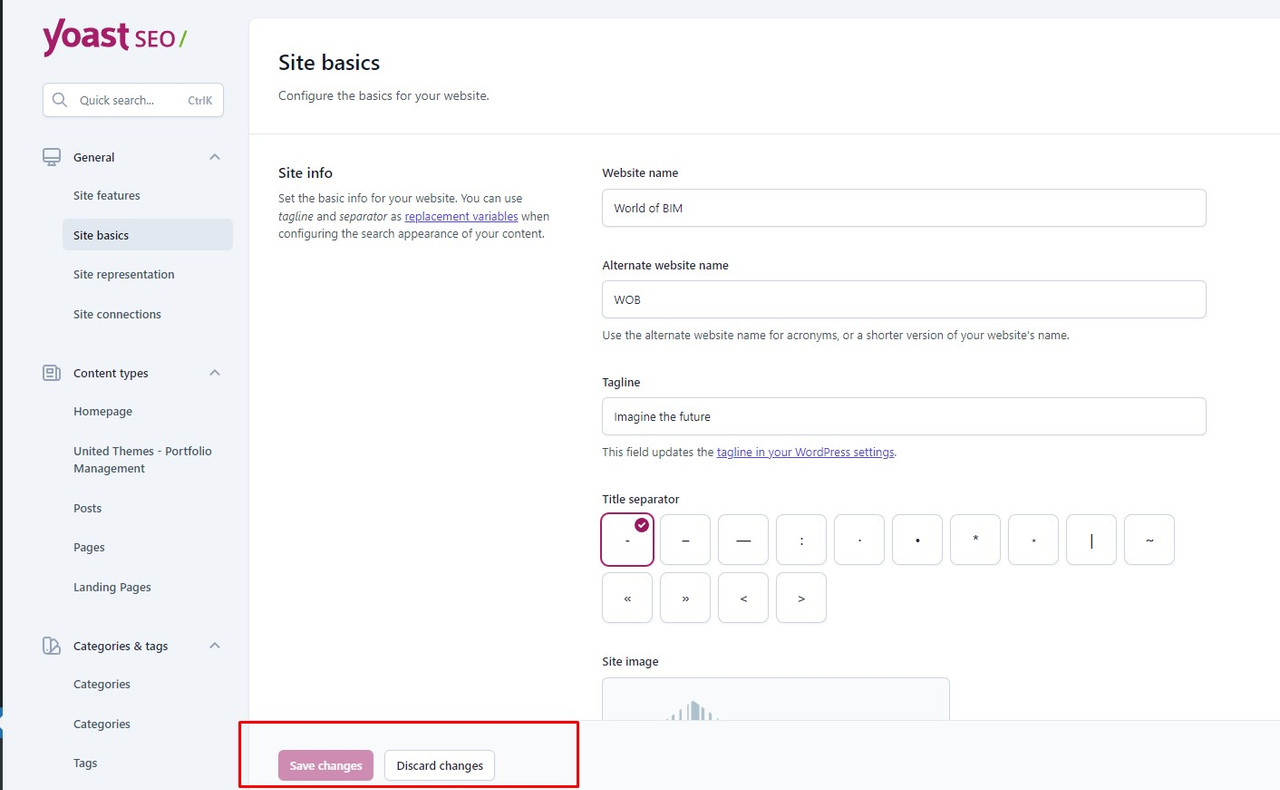This screenshot has height=790, width=1280.
Task: Collapse the Categories & tags chevron
Action: (214, 646)
